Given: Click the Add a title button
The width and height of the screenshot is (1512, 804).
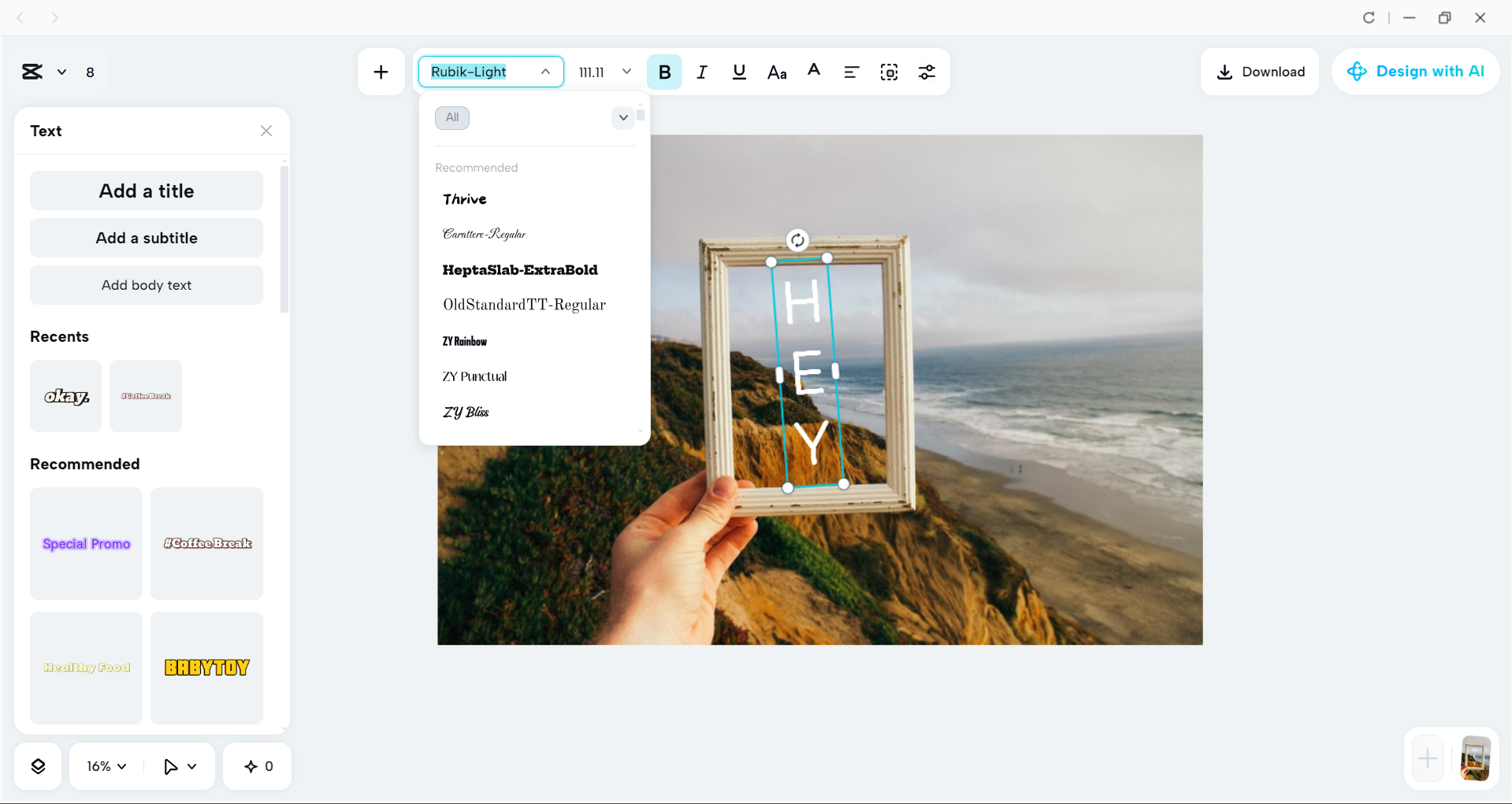Looking at the screenshot, I should (146, 191).
